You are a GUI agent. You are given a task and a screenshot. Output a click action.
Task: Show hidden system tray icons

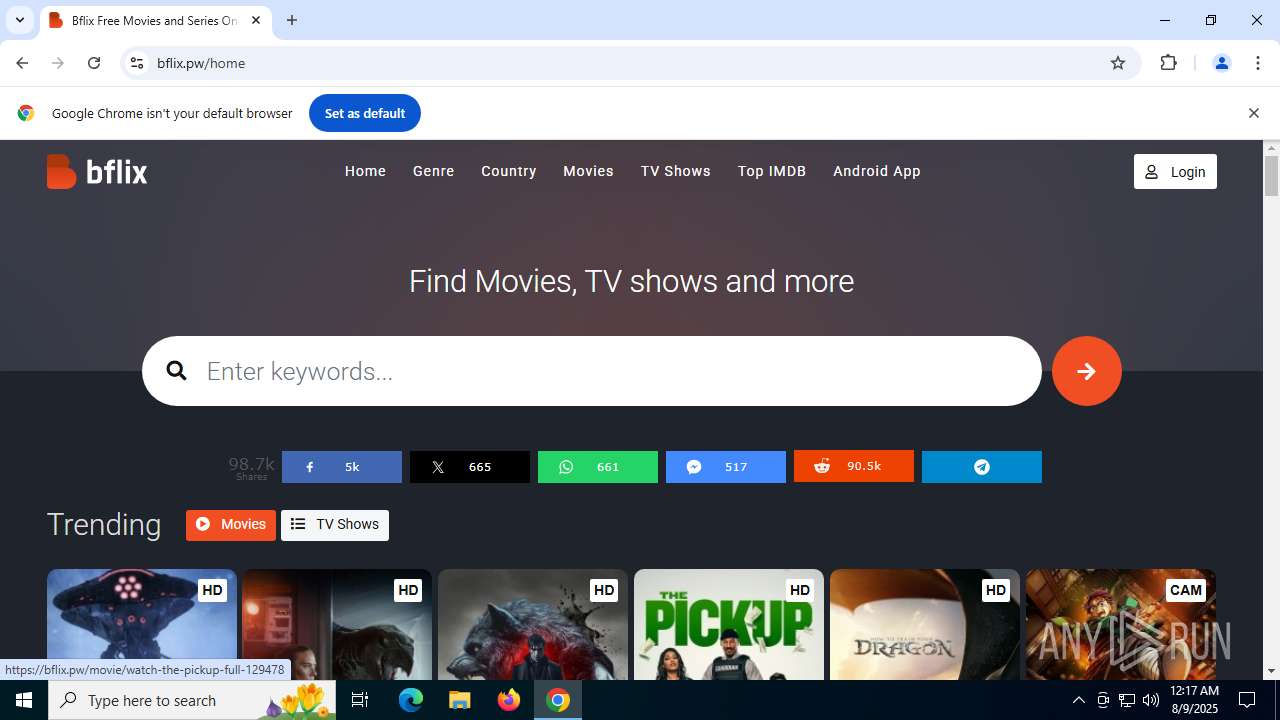point(1078,700)
